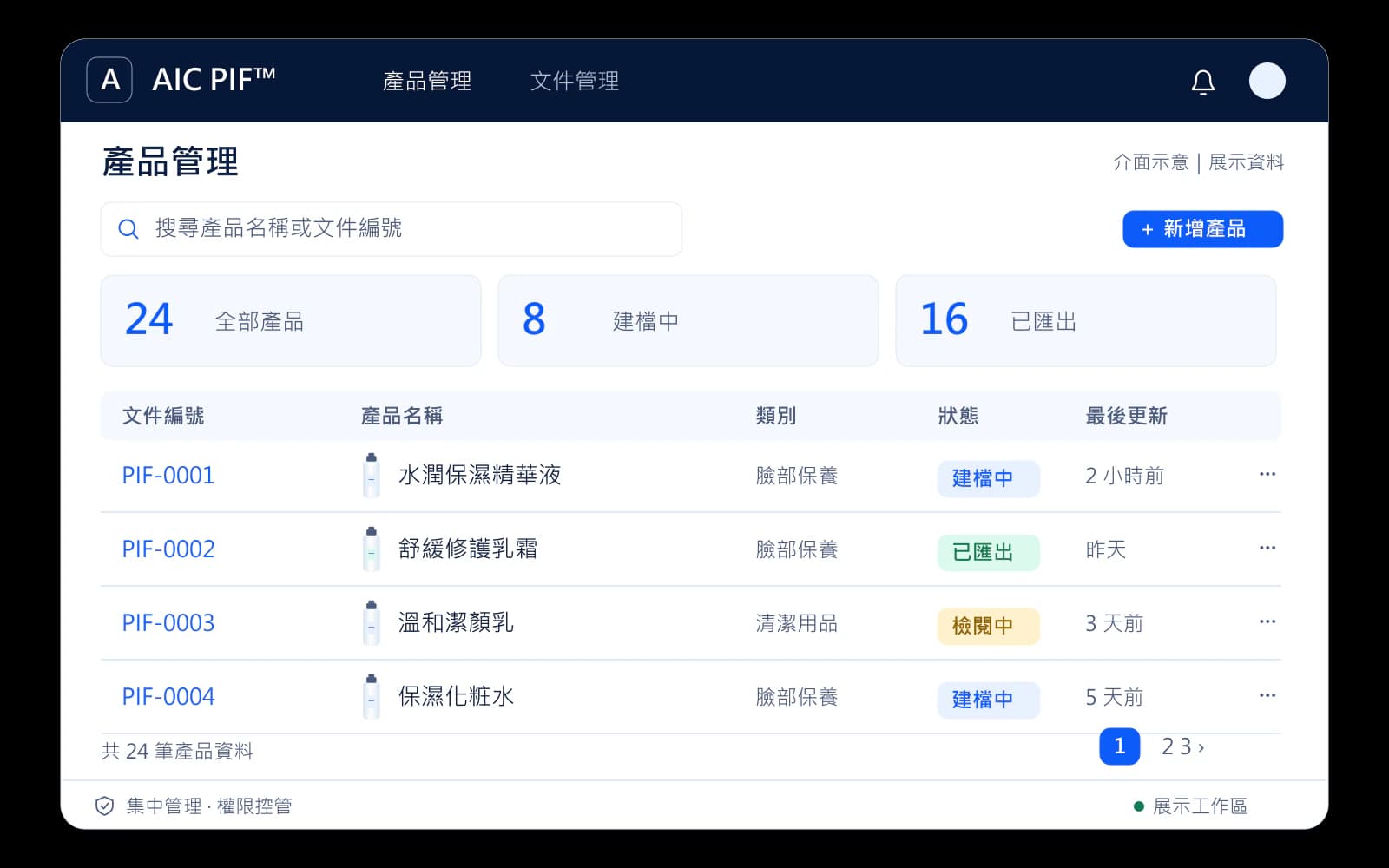Image resolution: width=1389 pixels, height=868 pixels.
Task: Filter by the 建檔中 8 card
Action: pos(688,320)
